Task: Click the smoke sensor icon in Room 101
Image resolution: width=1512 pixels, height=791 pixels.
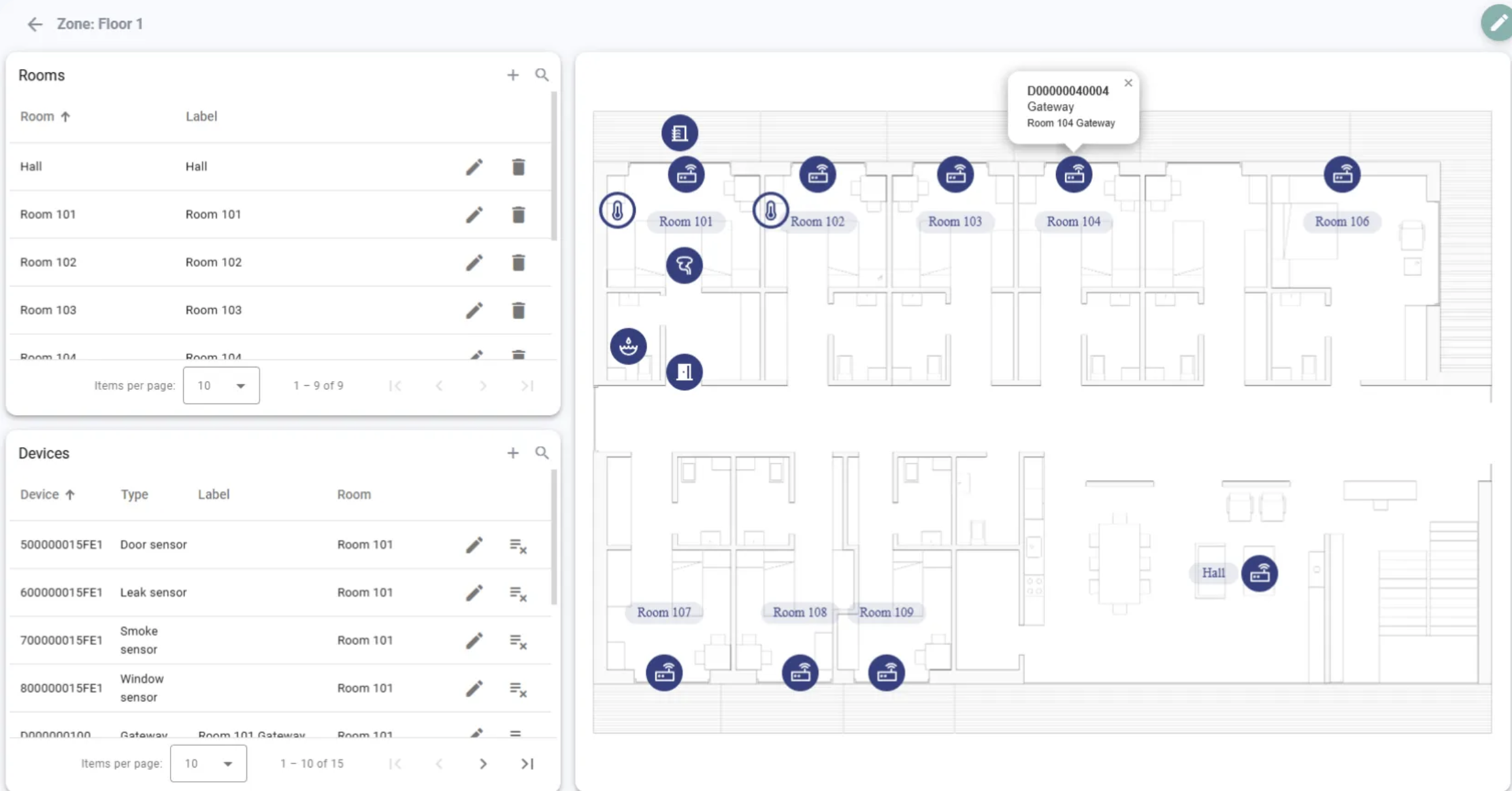Action: coord(684,265)
